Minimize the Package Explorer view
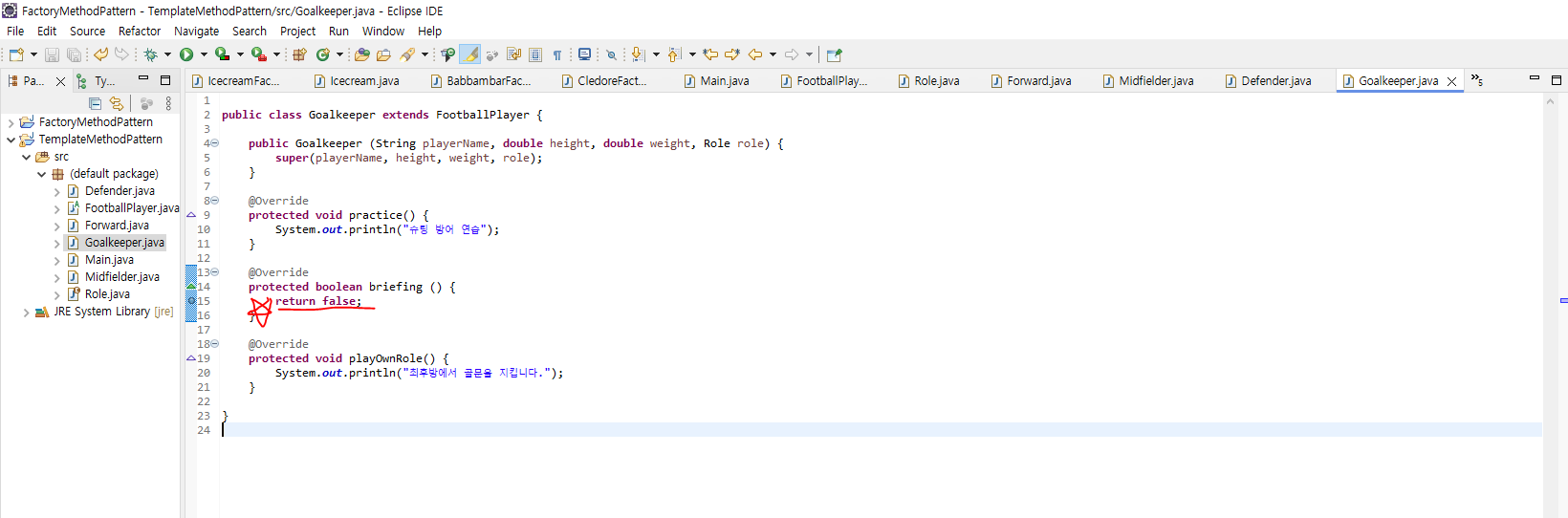1568x518 pixels. tap(143, 79)
